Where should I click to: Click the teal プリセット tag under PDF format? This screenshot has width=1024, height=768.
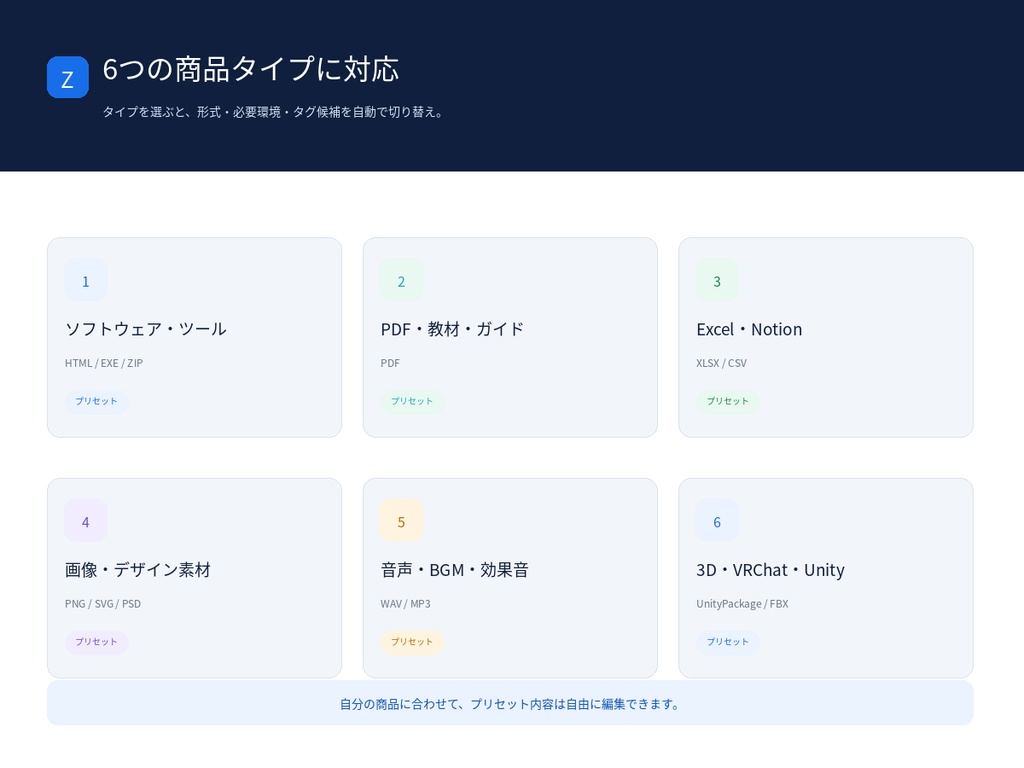(412, 401)
